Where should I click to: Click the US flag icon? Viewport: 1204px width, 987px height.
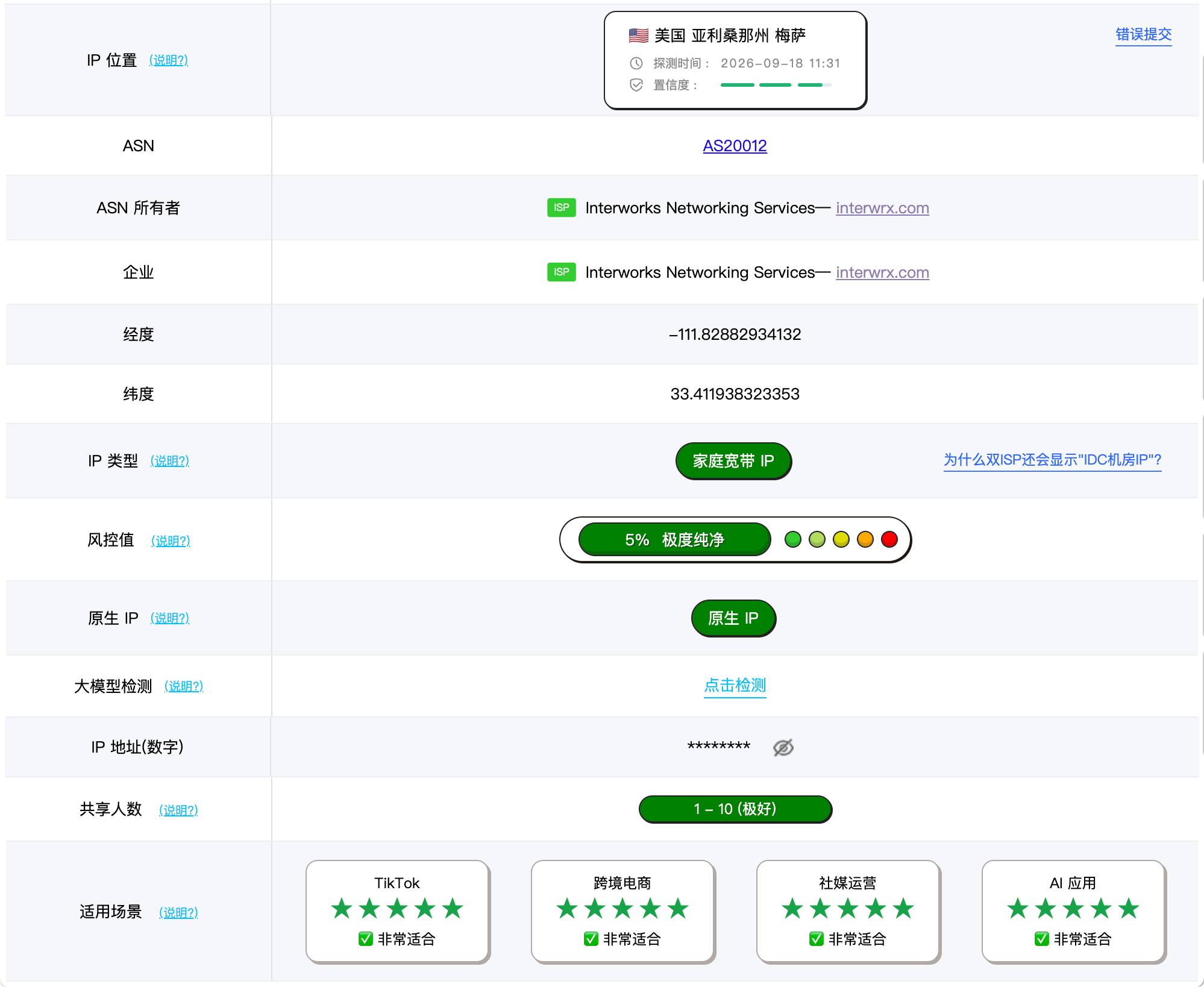click(x=638, y=36)
